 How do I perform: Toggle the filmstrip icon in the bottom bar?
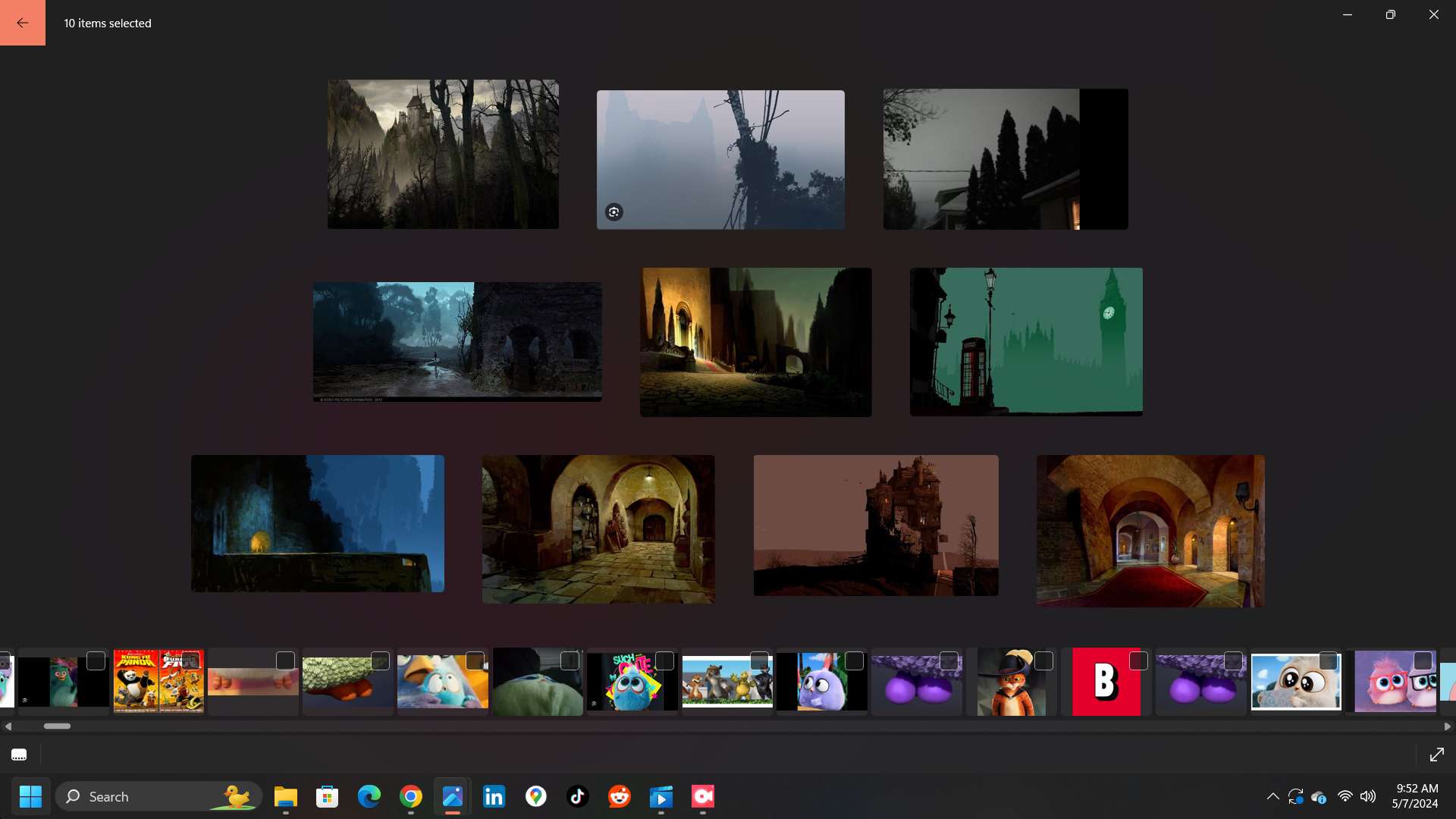(19, 755)
